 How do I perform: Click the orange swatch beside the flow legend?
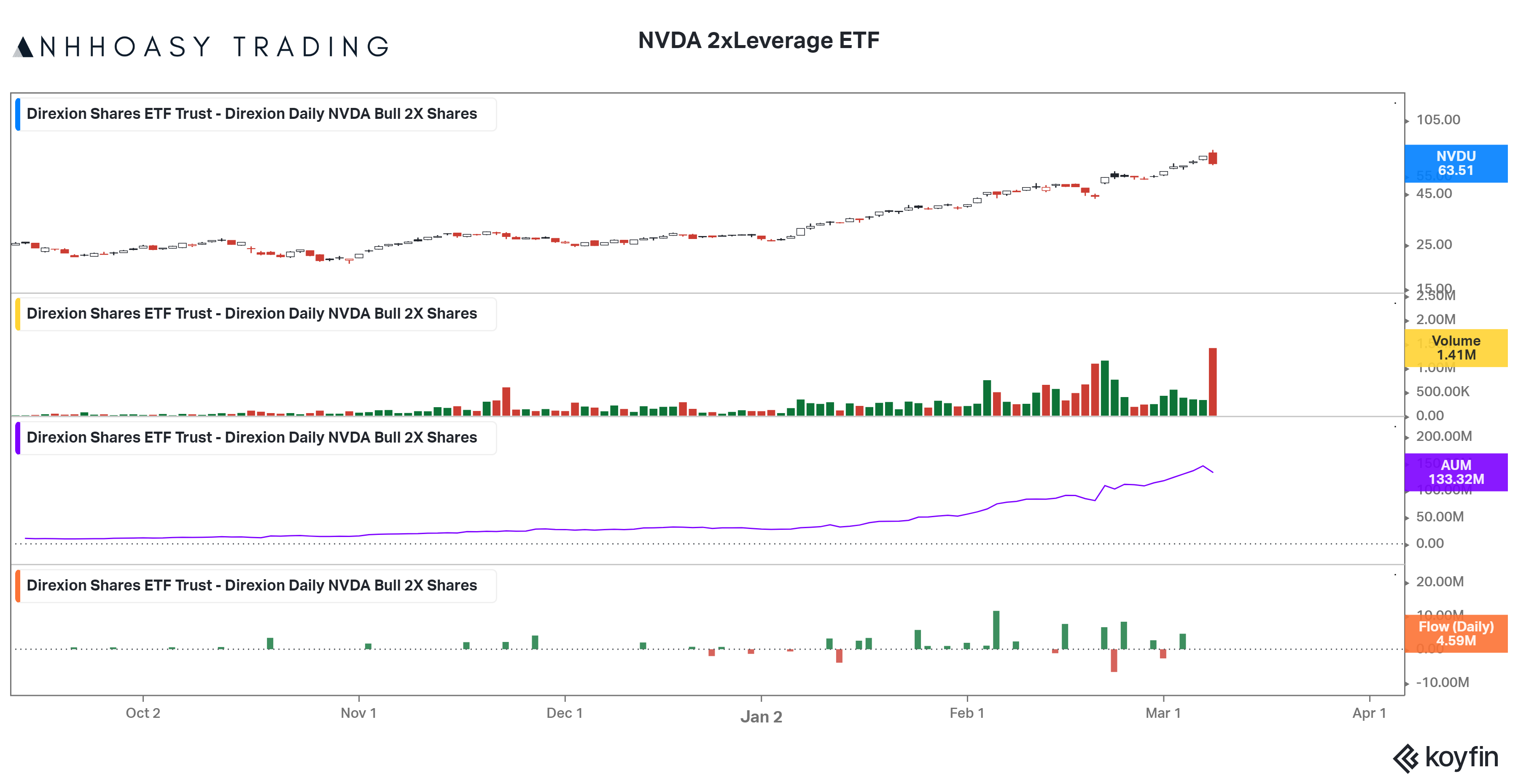(x=18, y=585)
